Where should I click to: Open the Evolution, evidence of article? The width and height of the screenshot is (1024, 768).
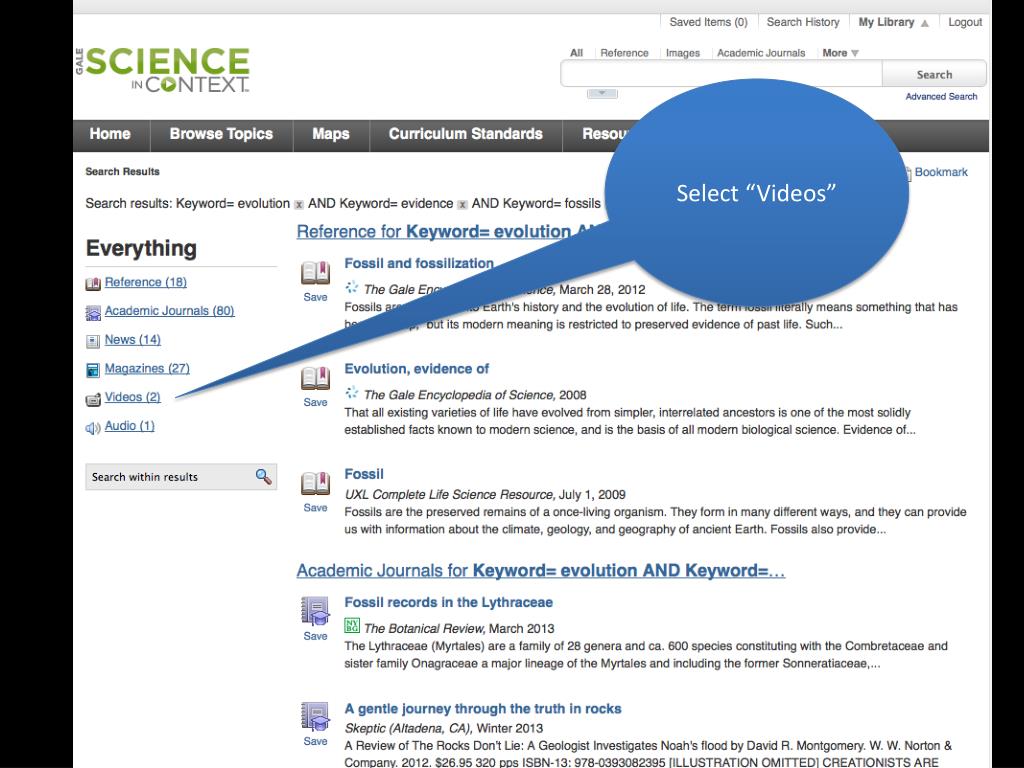[417, 369]
